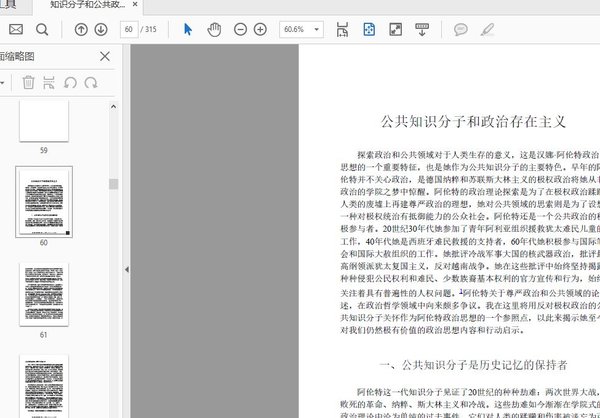
Task: Zoom in with the plus button
Action: pyautogui.click(x=260, y=29)
